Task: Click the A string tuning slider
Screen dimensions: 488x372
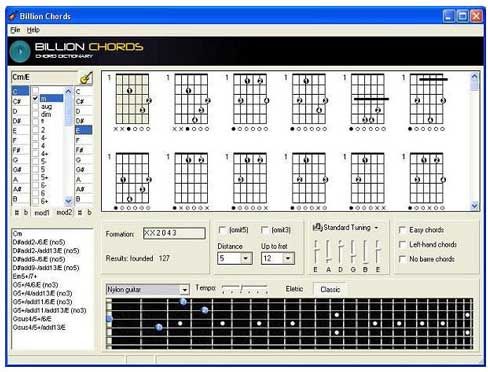Action: [x=328, y=252]
